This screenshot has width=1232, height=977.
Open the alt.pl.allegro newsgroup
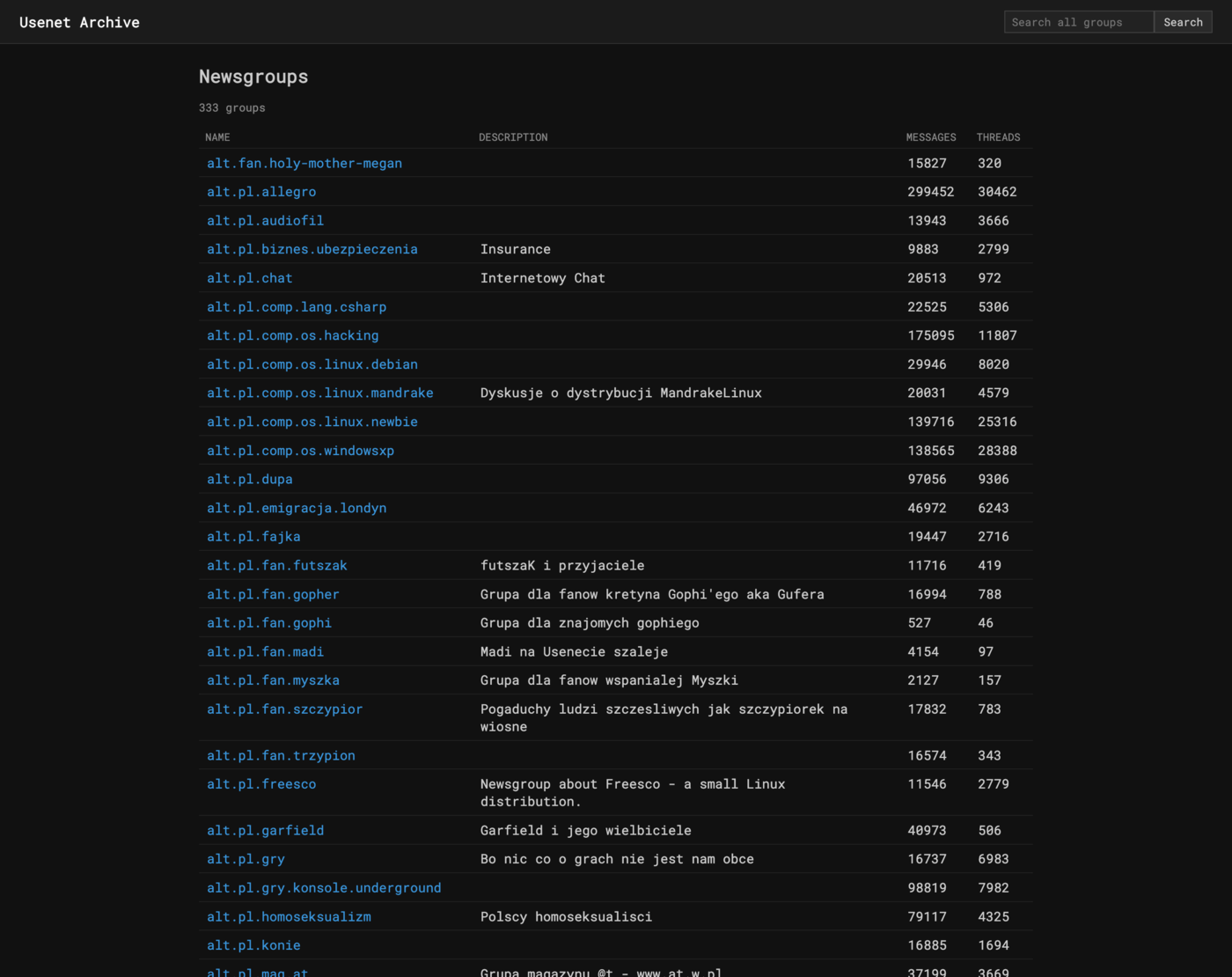[261, 192]
